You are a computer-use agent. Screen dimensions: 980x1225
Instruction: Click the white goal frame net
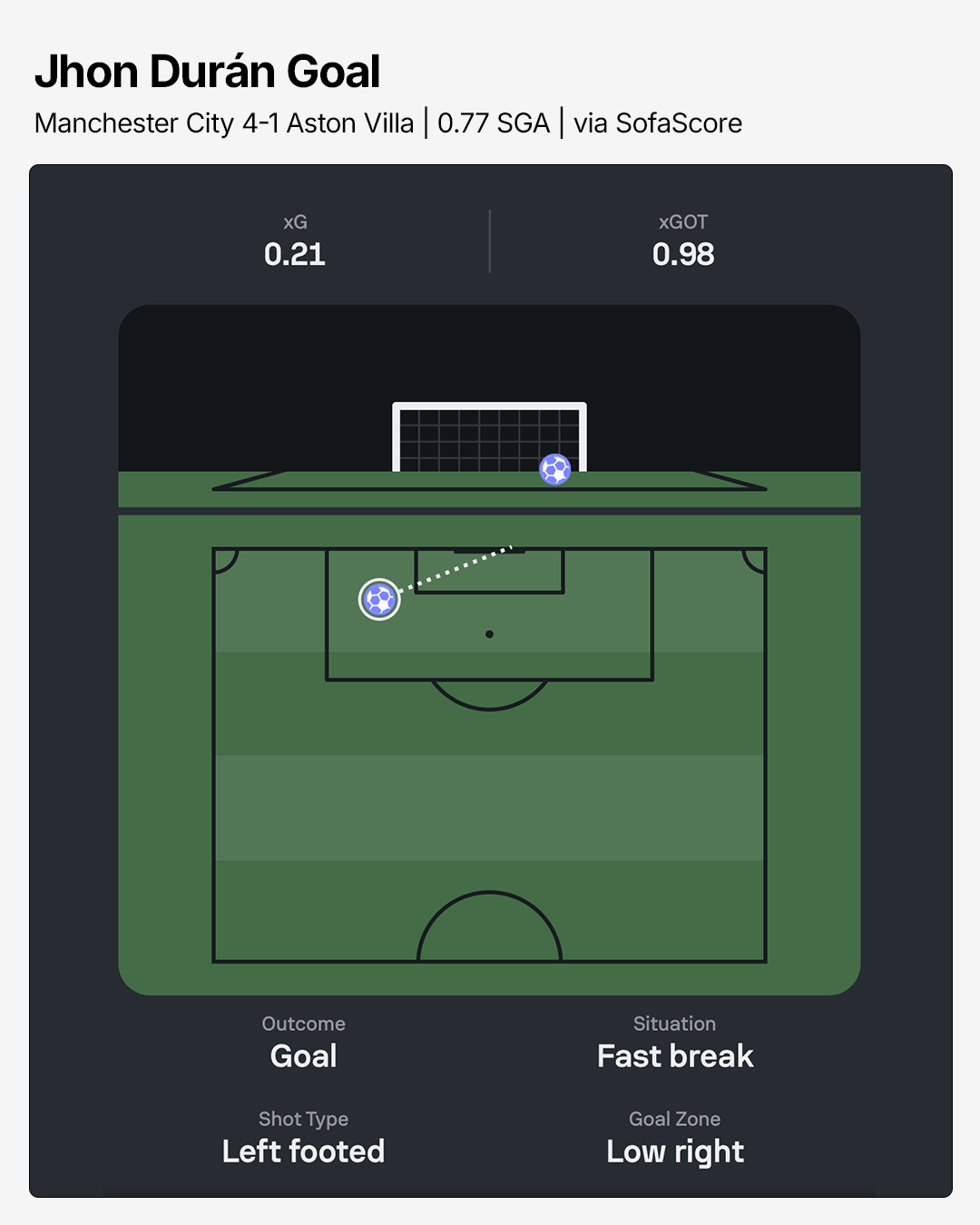click(489, 437)
